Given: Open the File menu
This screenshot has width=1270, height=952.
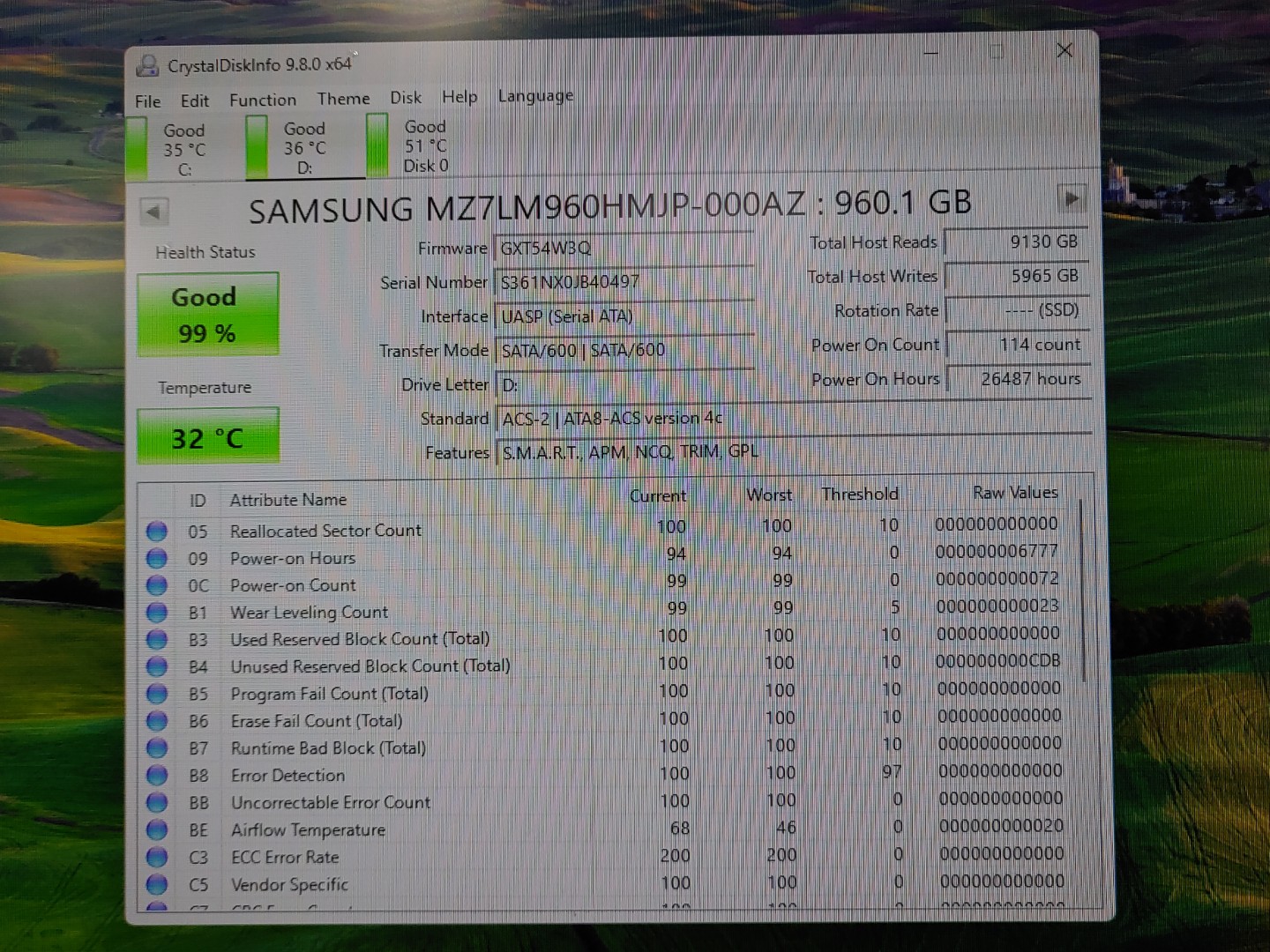Looking at the screenshot, I should [x=147, y=101].
